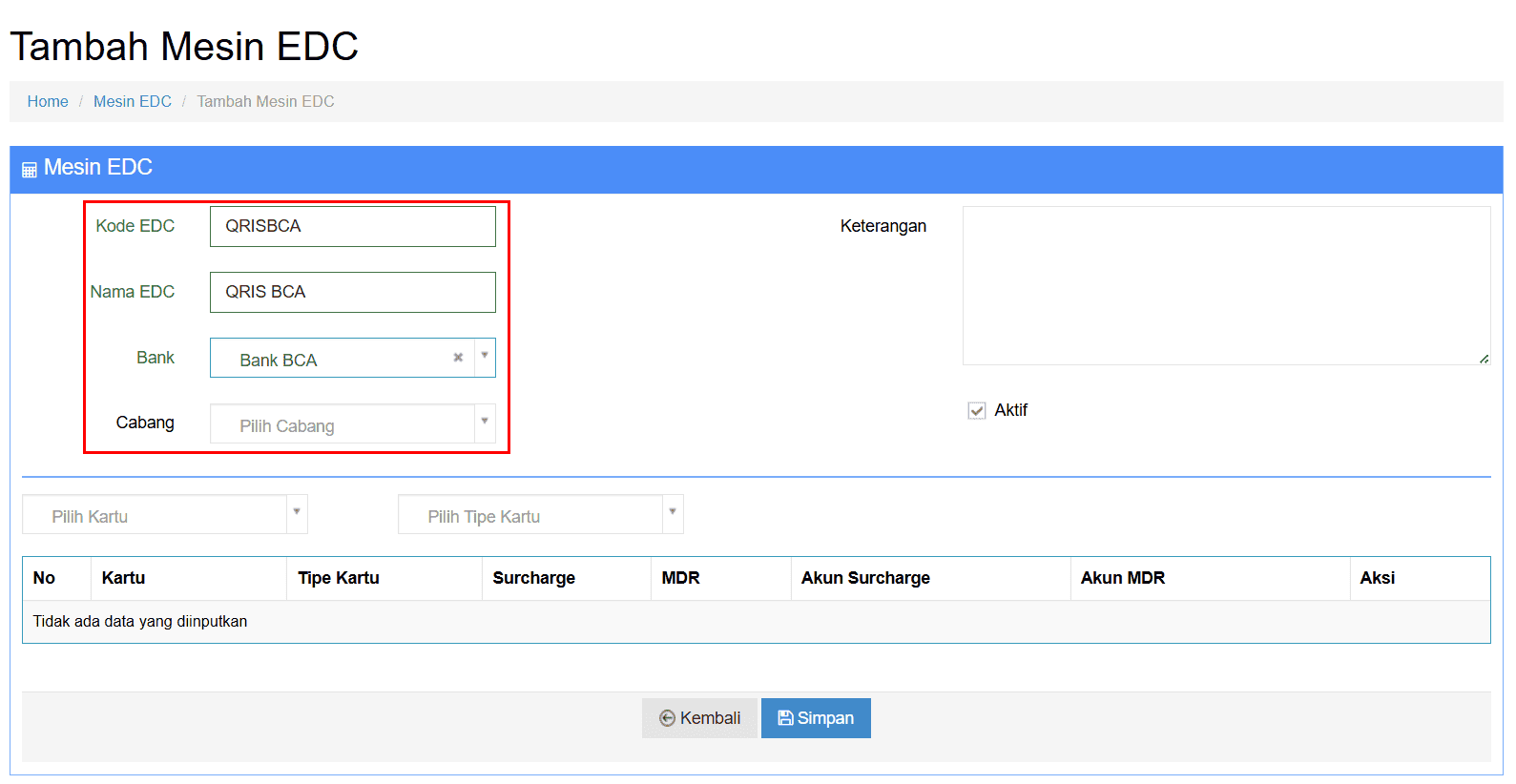Click the Kembali button
This screenshot has height=784, width=1516.
[699, 718]
